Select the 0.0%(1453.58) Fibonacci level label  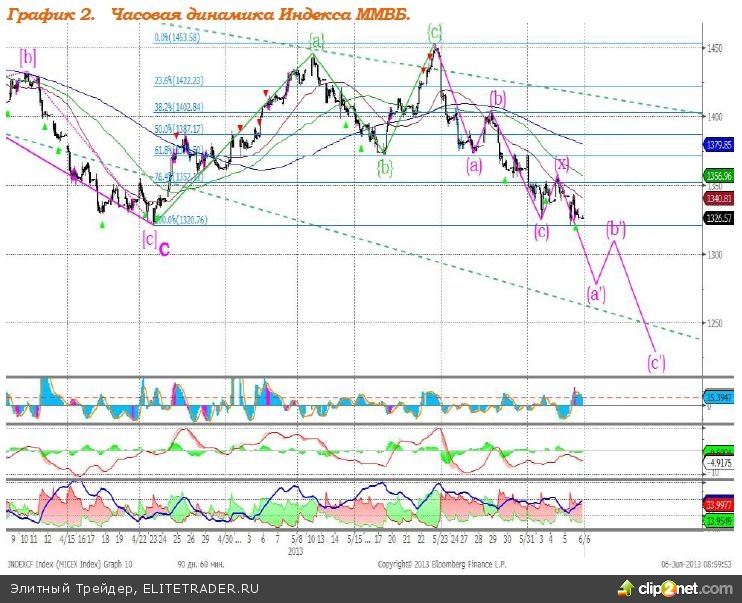pos(178,37)
